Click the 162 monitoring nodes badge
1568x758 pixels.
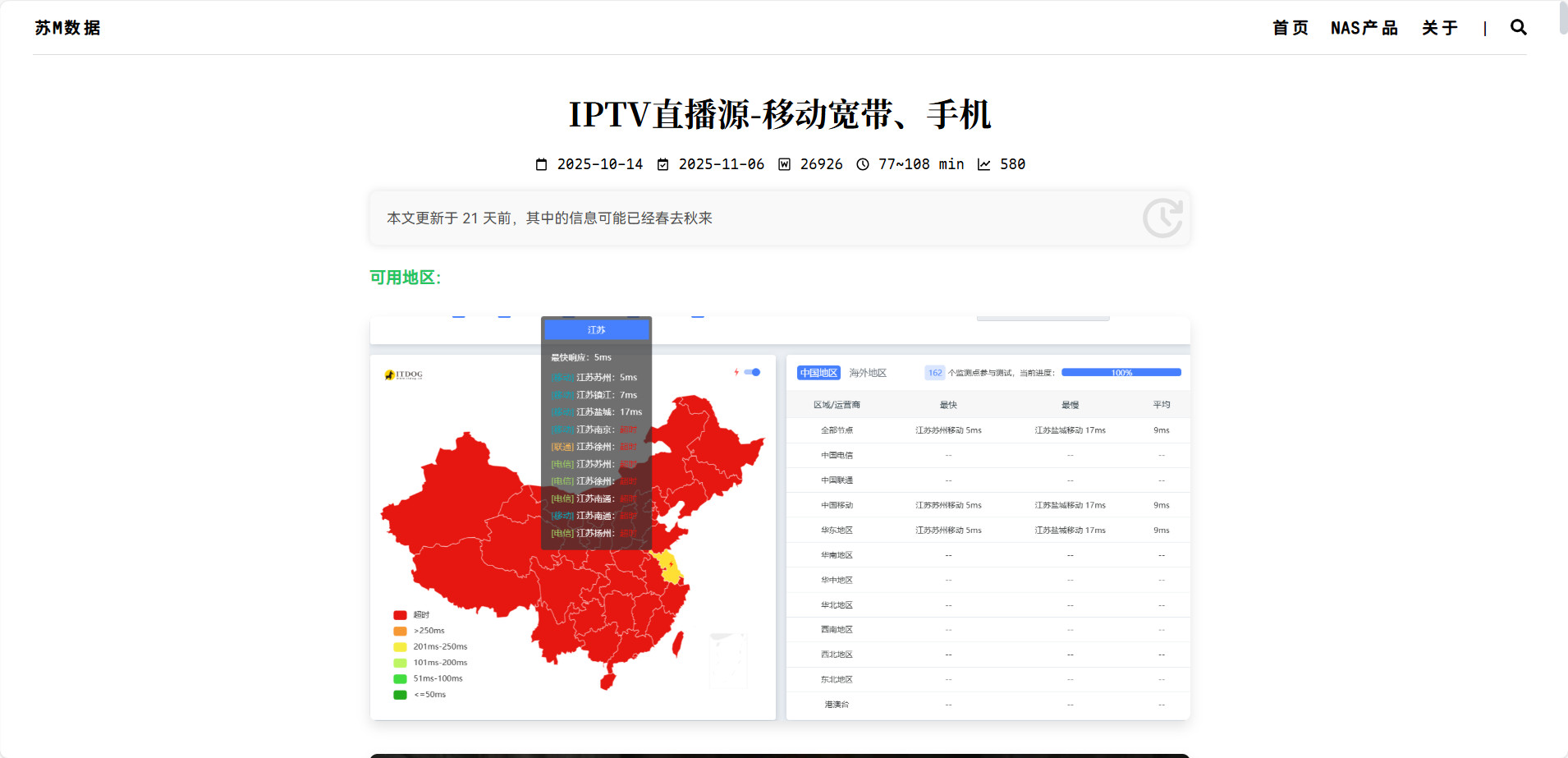pos(935,373)
